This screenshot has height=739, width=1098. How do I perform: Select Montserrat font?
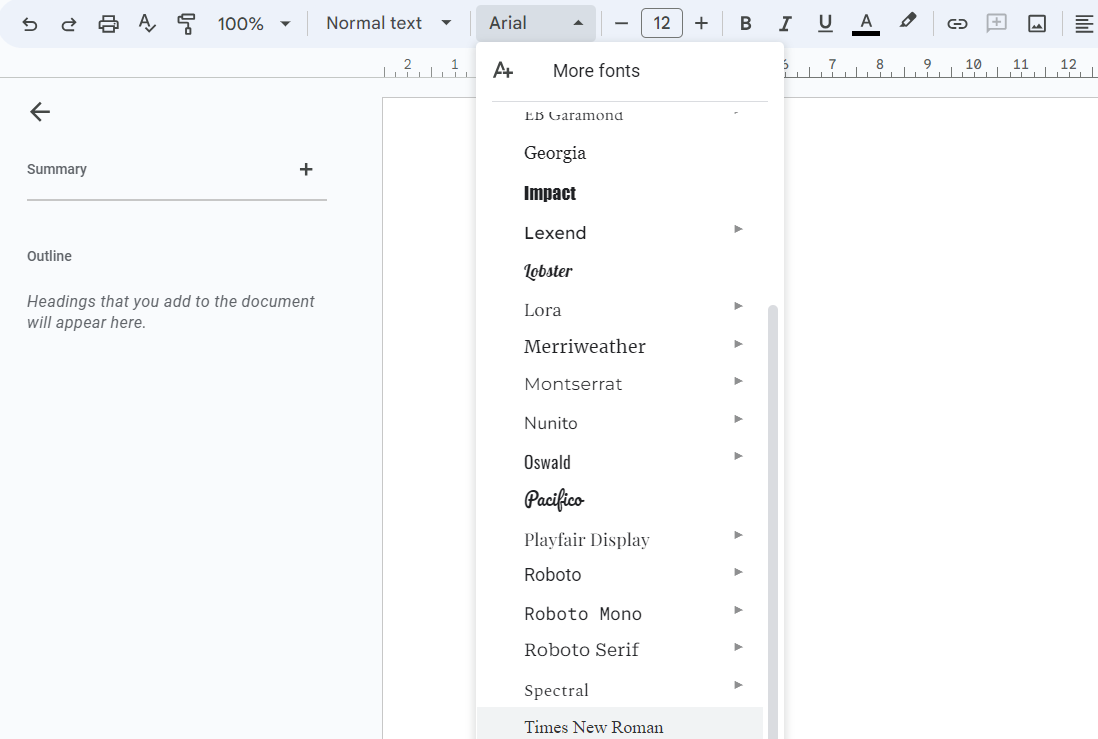coord(573,384)
